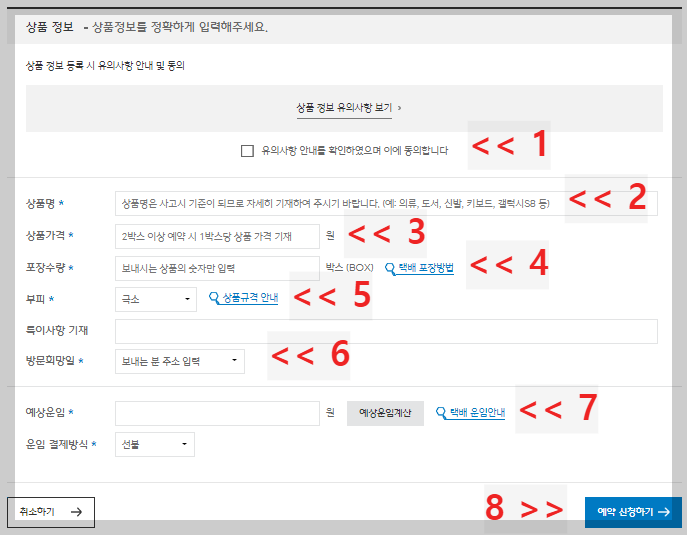The height and width of the screenshot is (535, 687).
Task: Click magnifier icon beside 택배 운임안내
Action: point(441,413)
